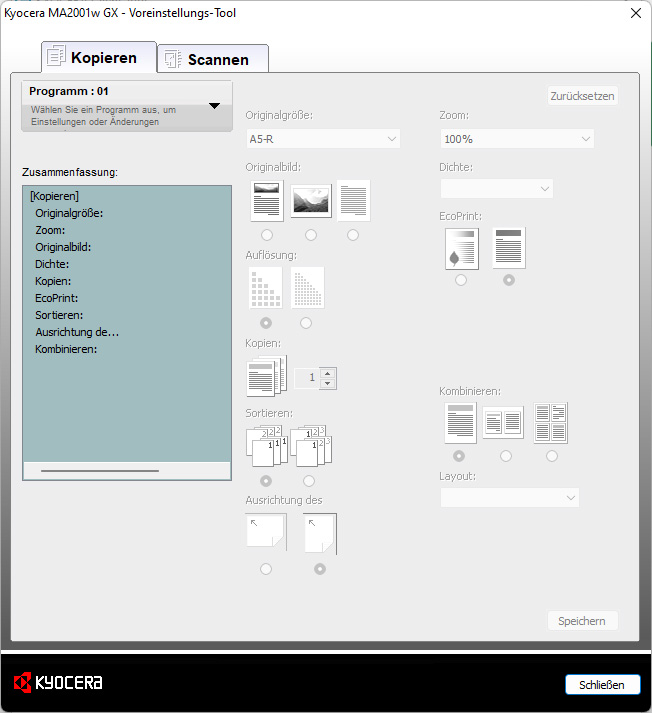Viewport: 652px width, 713px height.
Task: Select the photo Originalbild icon
Action: click(x=311, y=201)
